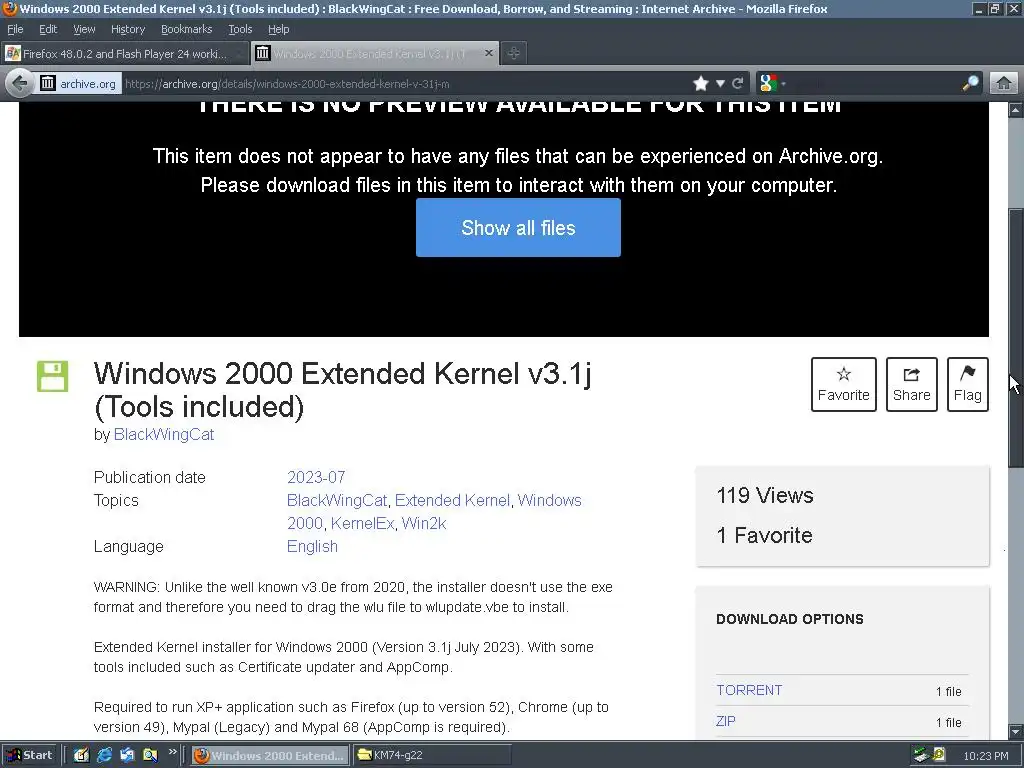Click the Windows 2000 Extended Kernel page title
Image resolution: width=1024 pixels, height=768 pixels.
coord(342,390)
